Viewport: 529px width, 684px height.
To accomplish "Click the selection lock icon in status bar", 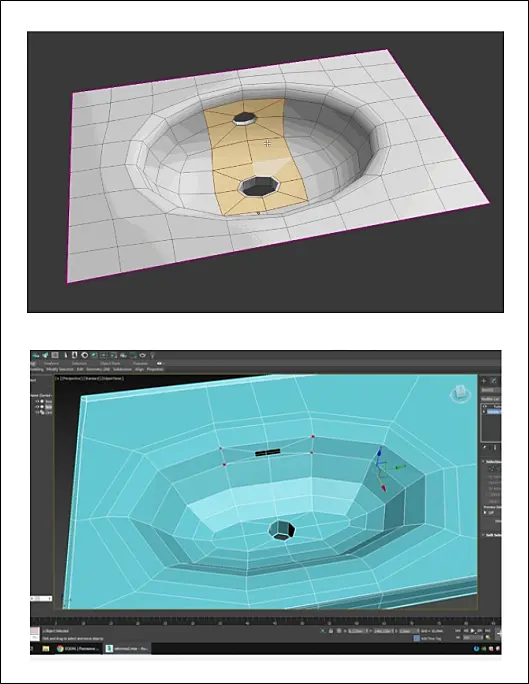I will [331, 631].
